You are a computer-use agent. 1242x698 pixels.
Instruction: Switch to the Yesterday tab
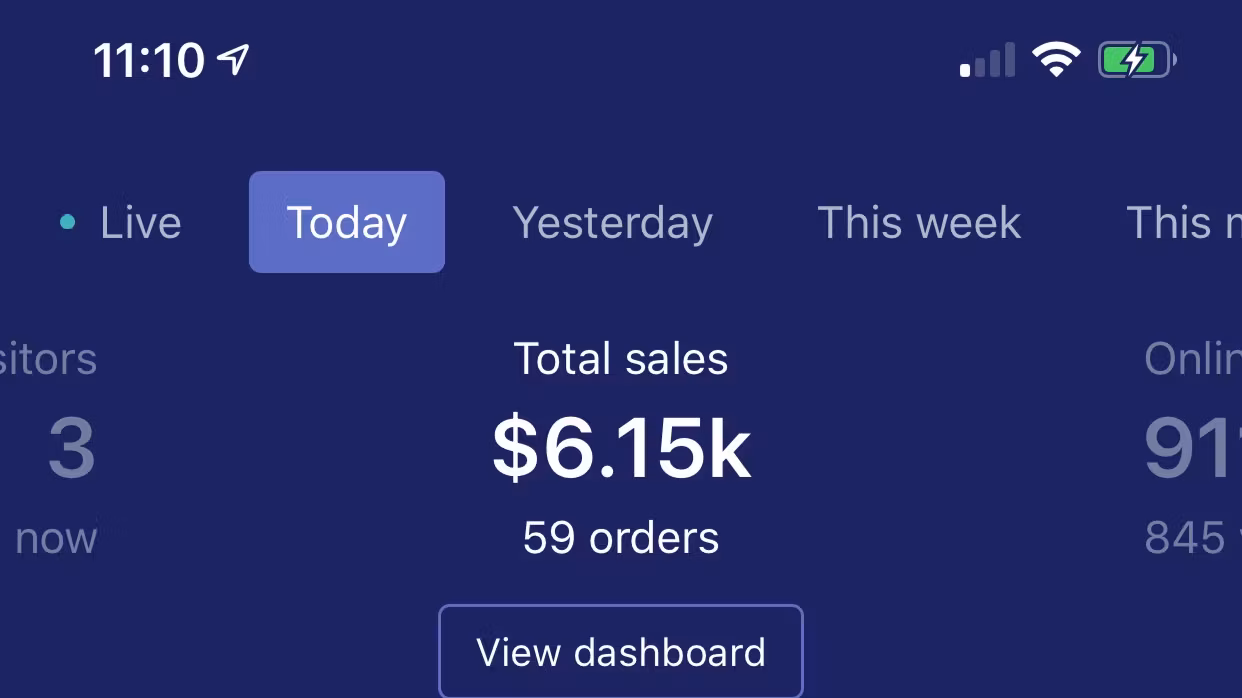612,222
